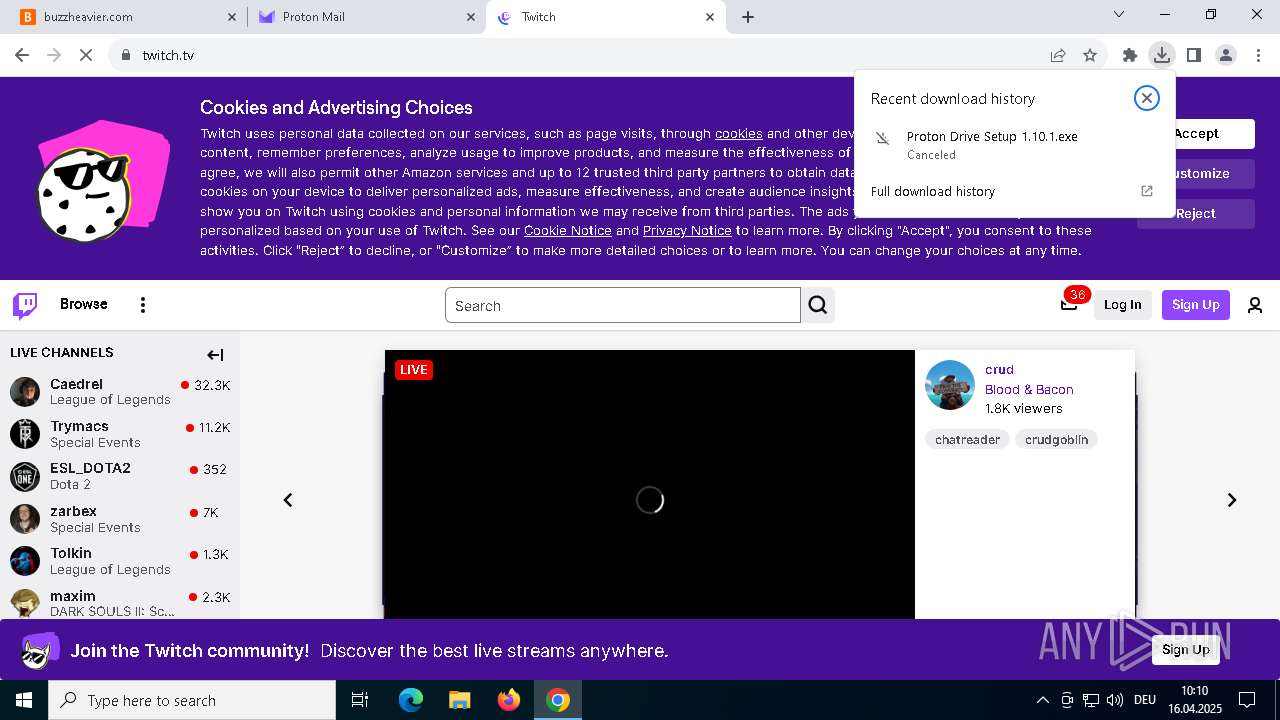The height and width of the screenshot is (720, 1280).
Task: Open the three-dots more menu beside Browse
Action: coord(143,305)
